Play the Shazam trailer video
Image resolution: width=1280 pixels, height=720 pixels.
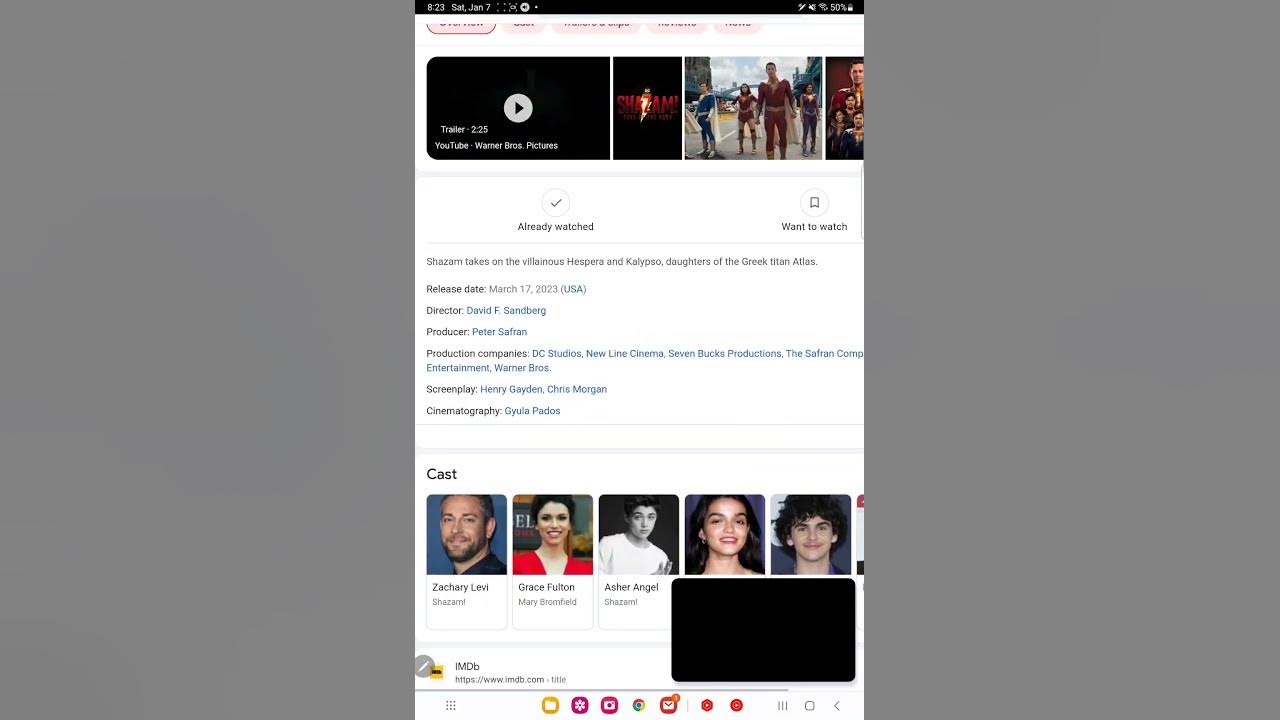(x=518, y=107)
